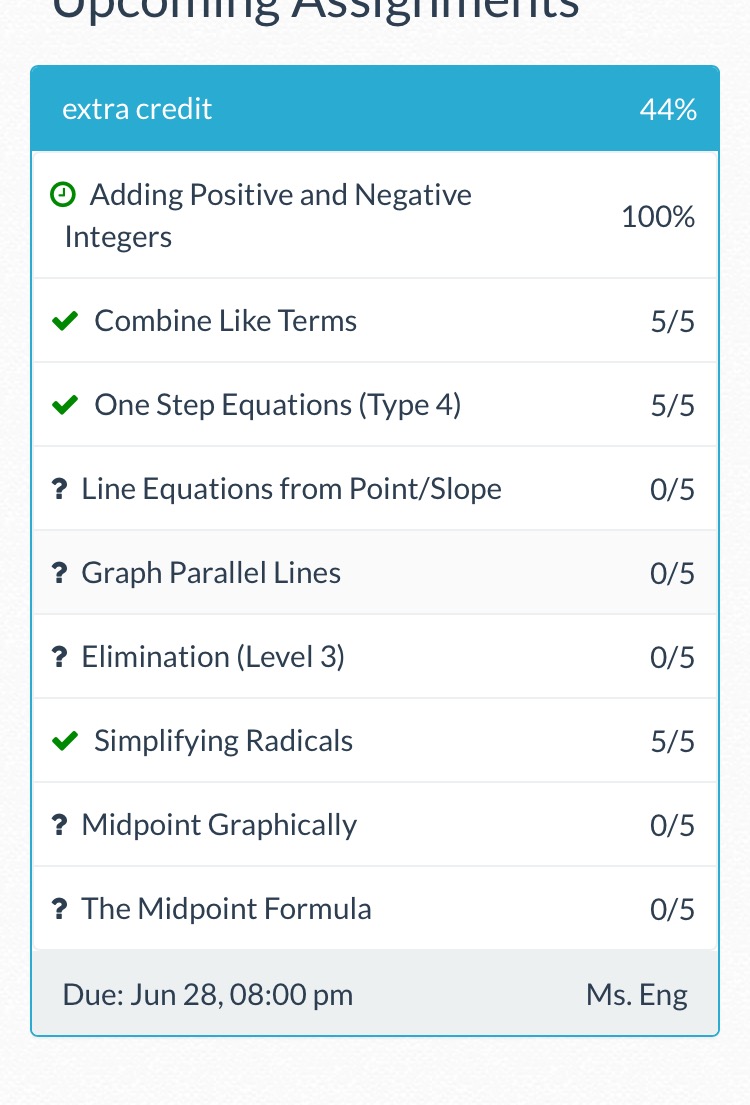The image size is (750, 1105).
Task: Select Line Equations from Point/Slope assignment
Action: coord(375,488)
